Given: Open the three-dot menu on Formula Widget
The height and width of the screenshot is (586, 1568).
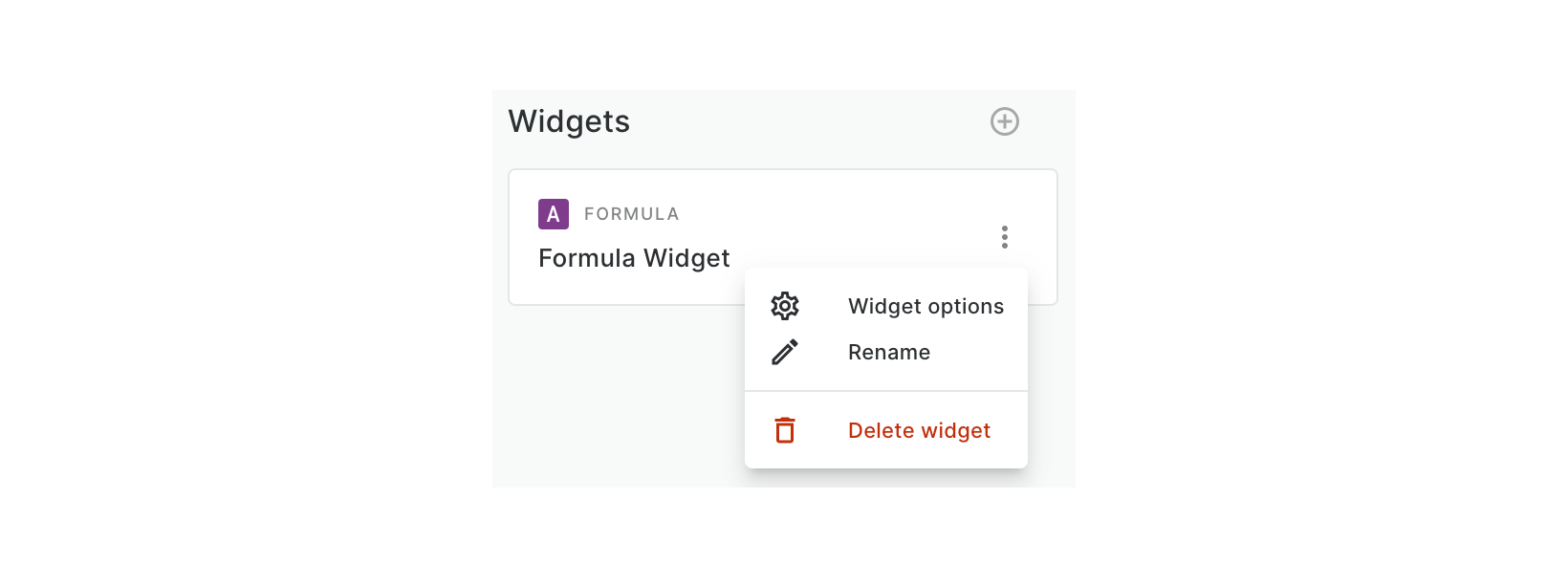Looking at the screenshot, I should pos(1004,237).
